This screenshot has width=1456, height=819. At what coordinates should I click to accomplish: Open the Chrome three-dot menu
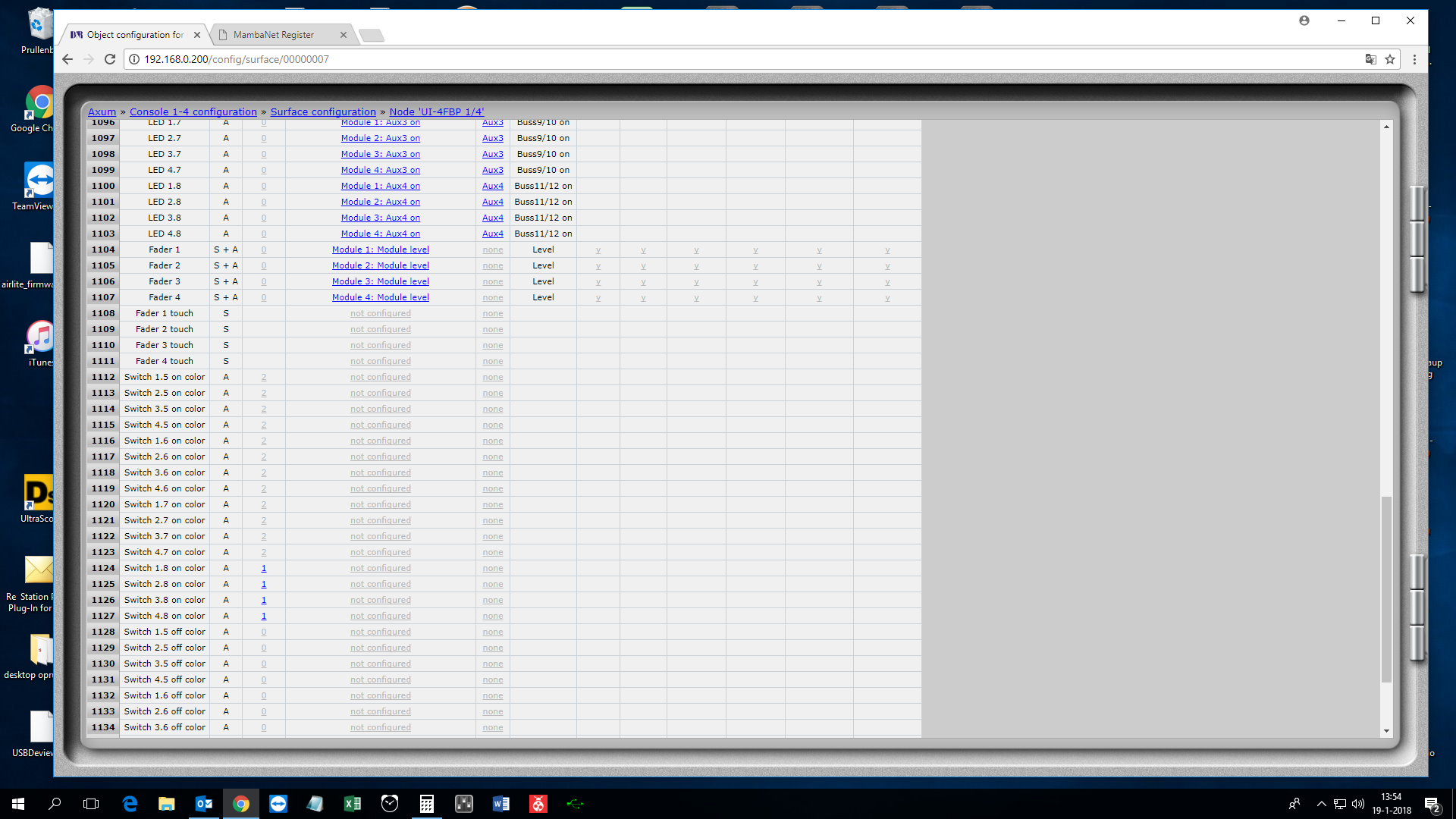click(1414, 59)
